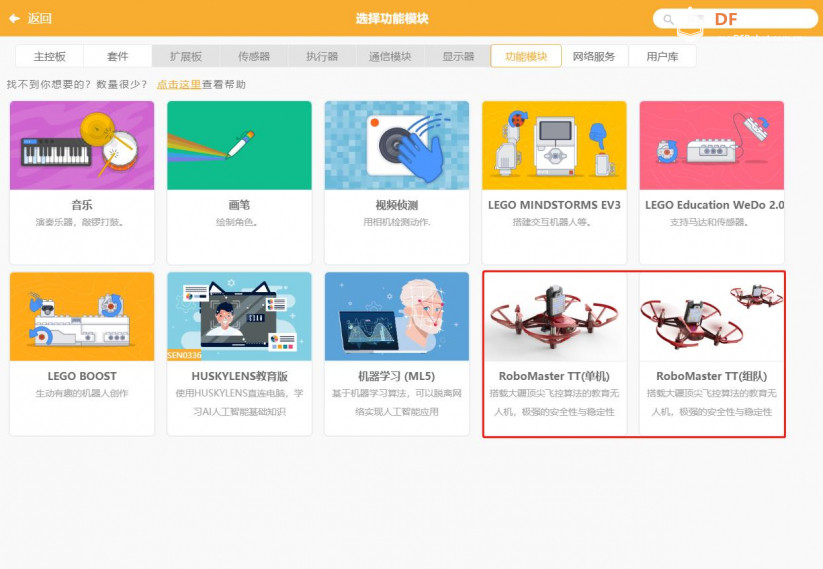Click the 支持马达和传感器 description text
Screen dimensions: 823x569
709,222
